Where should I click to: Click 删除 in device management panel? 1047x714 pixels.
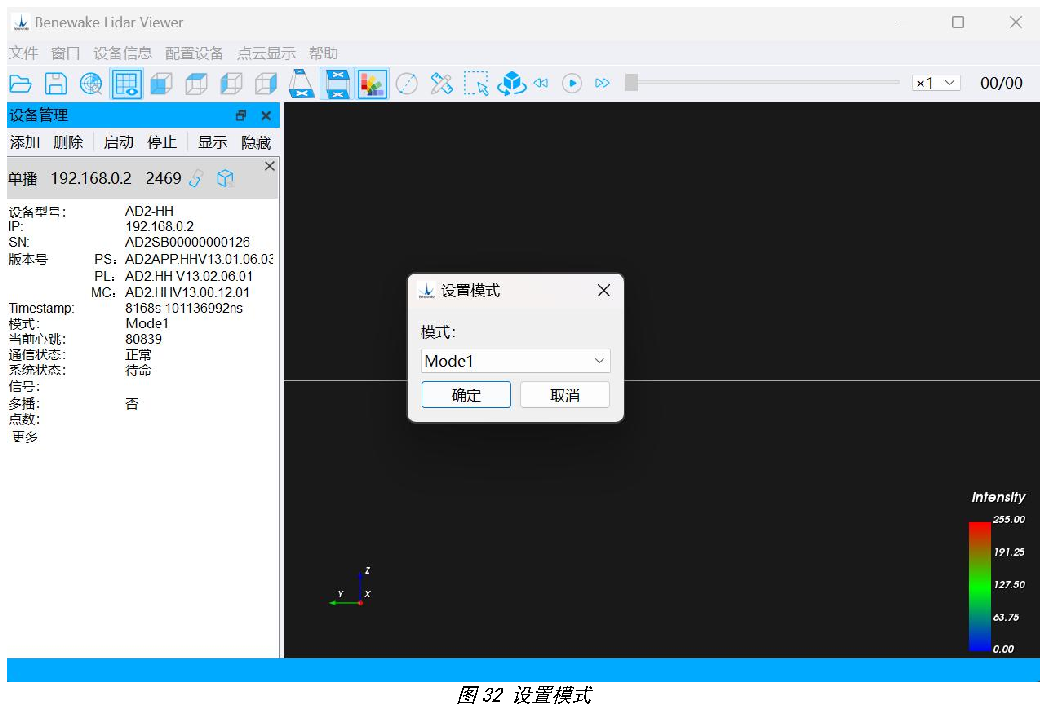pos(68,142)
